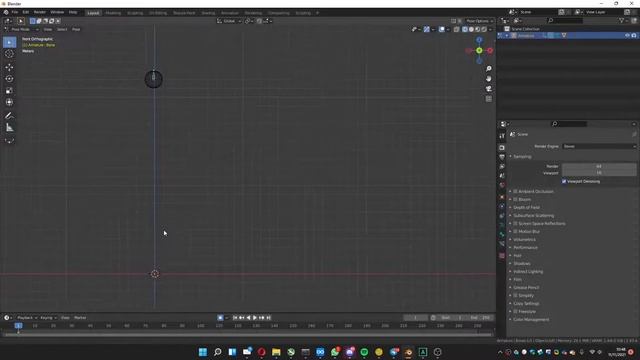
Task: Click the green Y axis gizmo dot
Action: tap(479, 51)
